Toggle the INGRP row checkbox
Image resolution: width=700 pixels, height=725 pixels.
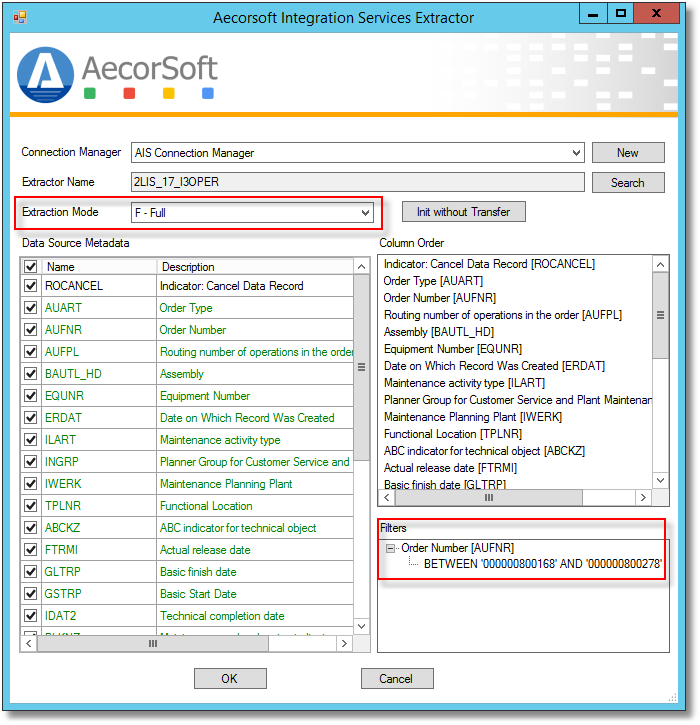[31, 461]
